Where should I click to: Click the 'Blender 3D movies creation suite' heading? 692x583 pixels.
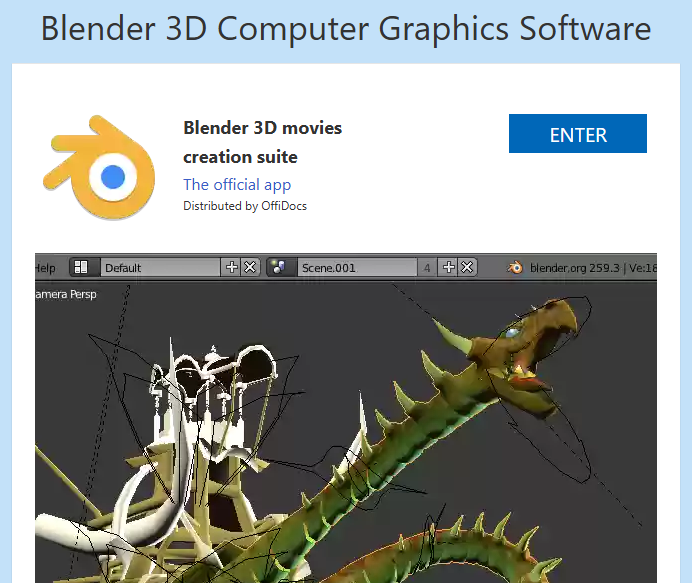pyautogui.click(x=263, y=142)
